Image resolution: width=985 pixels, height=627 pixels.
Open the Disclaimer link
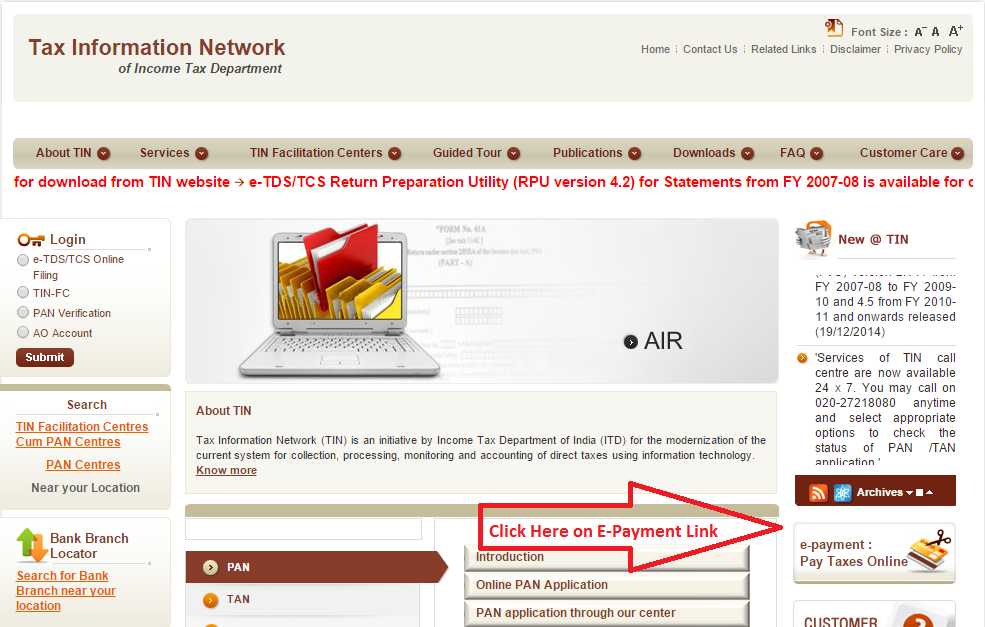click(855, 49)
